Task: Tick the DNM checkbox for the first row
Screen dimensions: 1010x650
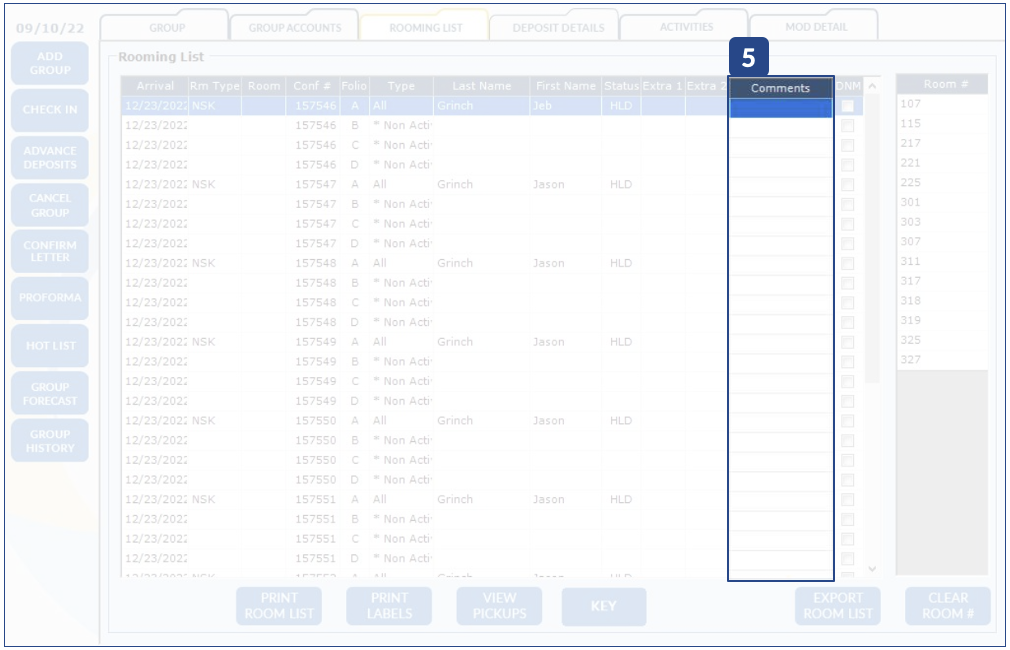Action: [x=848, y=106]
